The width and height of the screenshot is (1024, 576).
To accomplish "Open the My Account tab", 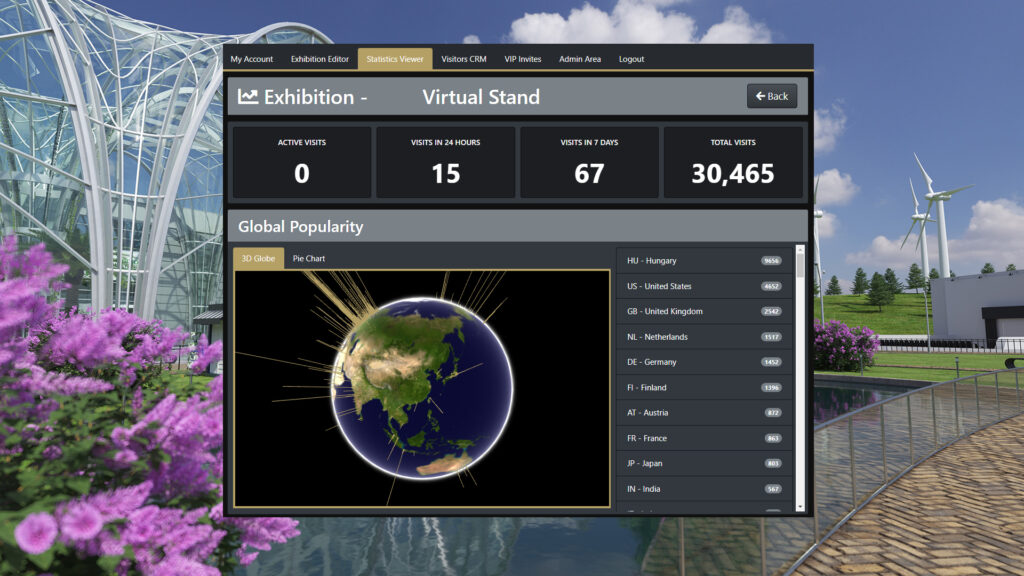I will point(251,59).
